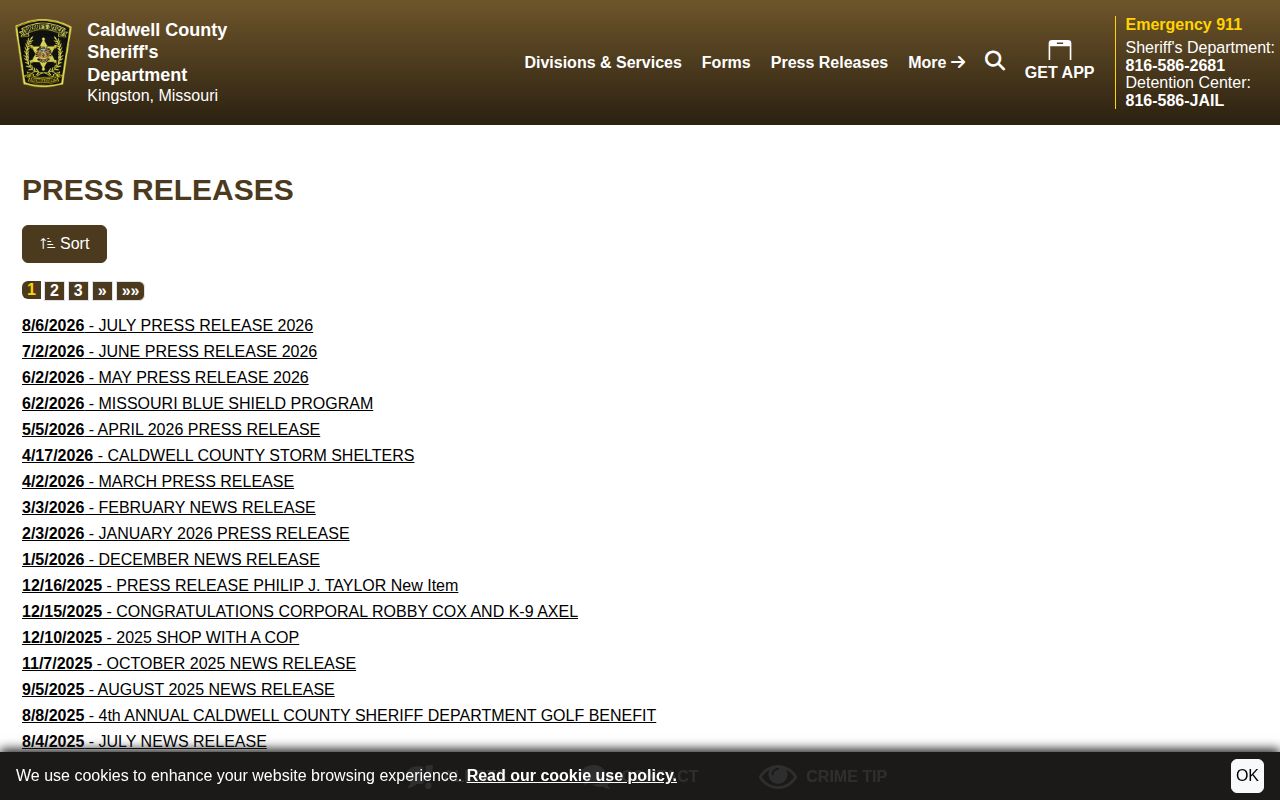The height and width of the screenshot is (800, 1280).
Task: Open 4th Annual Golf Benefit release
Action: tap(339, 715)
